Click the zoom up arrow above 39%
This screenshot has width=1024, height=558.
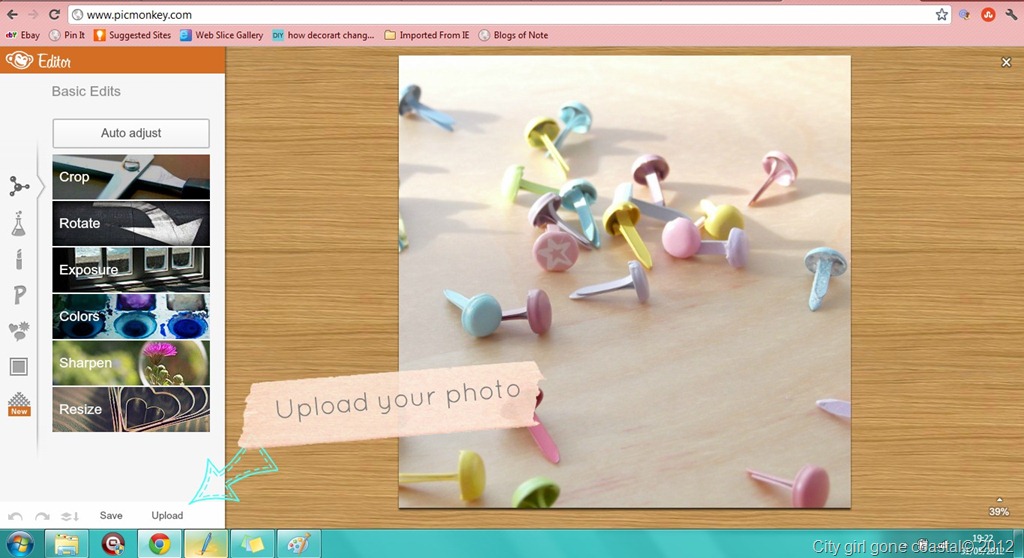999,500
